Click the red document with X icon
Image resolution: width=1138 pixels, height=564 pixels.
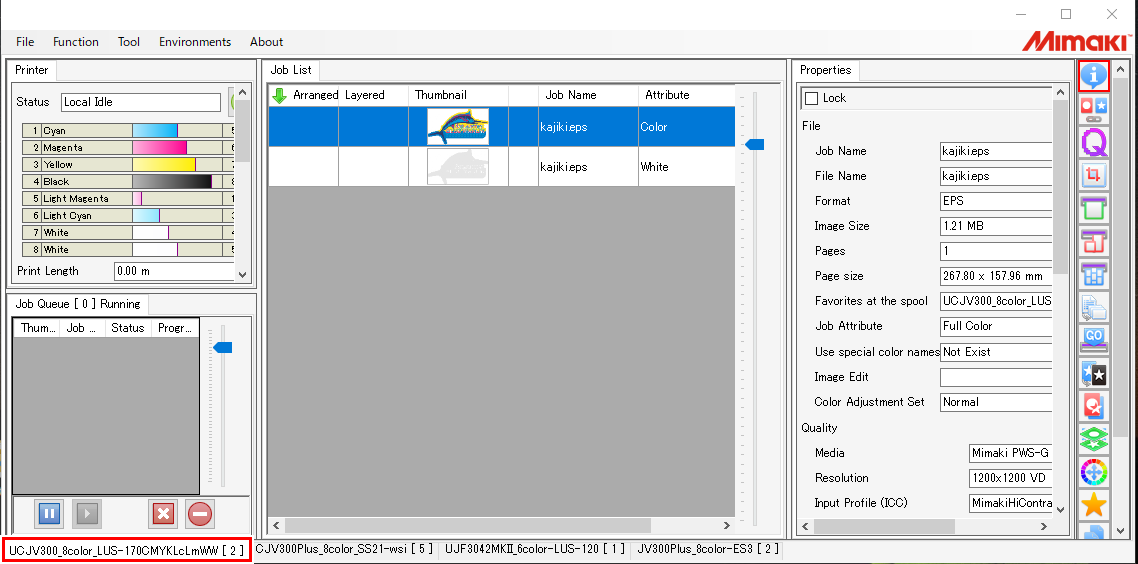(1094, 407)
